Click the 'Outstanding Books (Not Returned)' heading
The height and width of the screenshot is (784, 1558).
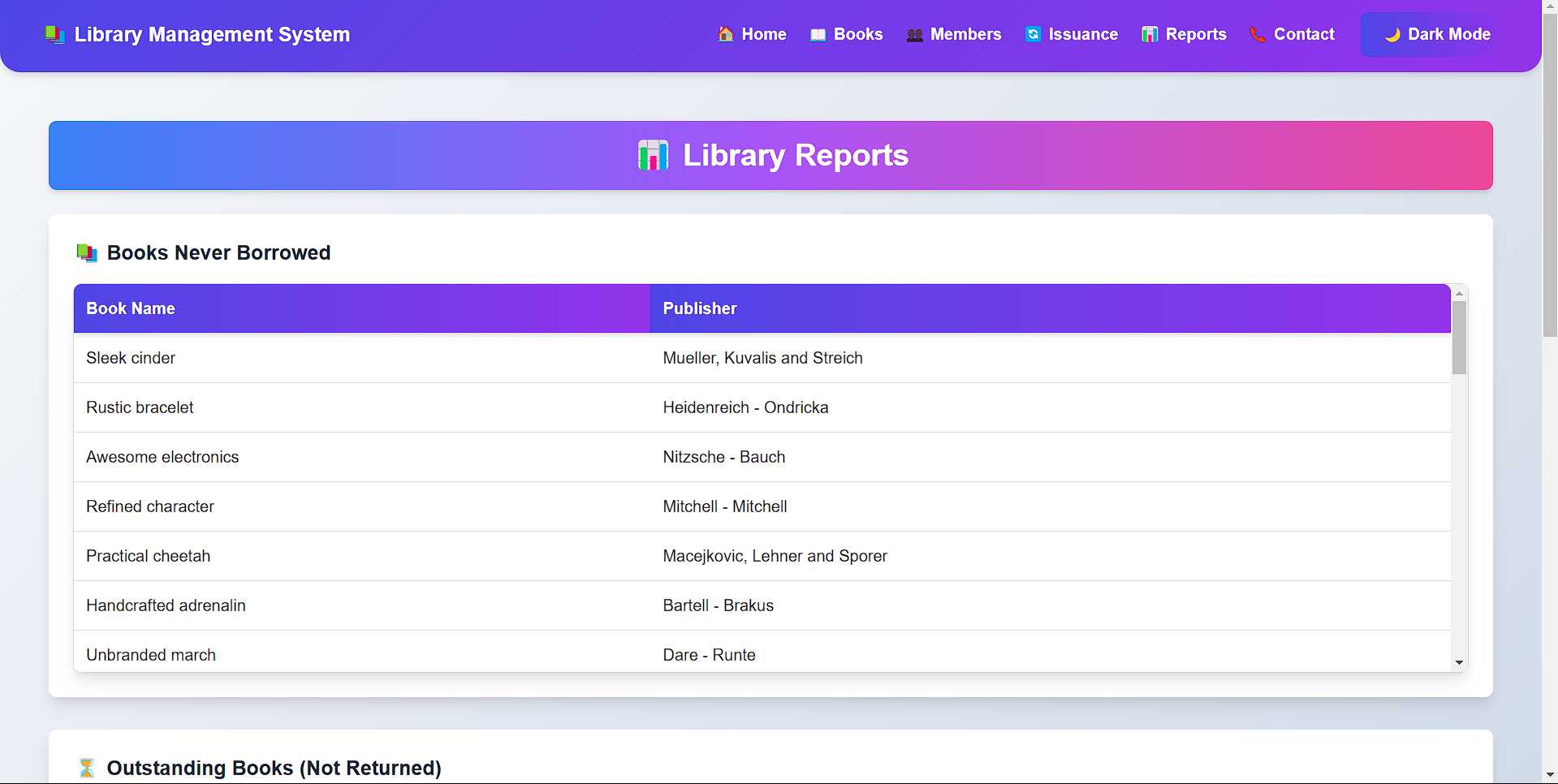pyautogui.click(x=274, y=768)
